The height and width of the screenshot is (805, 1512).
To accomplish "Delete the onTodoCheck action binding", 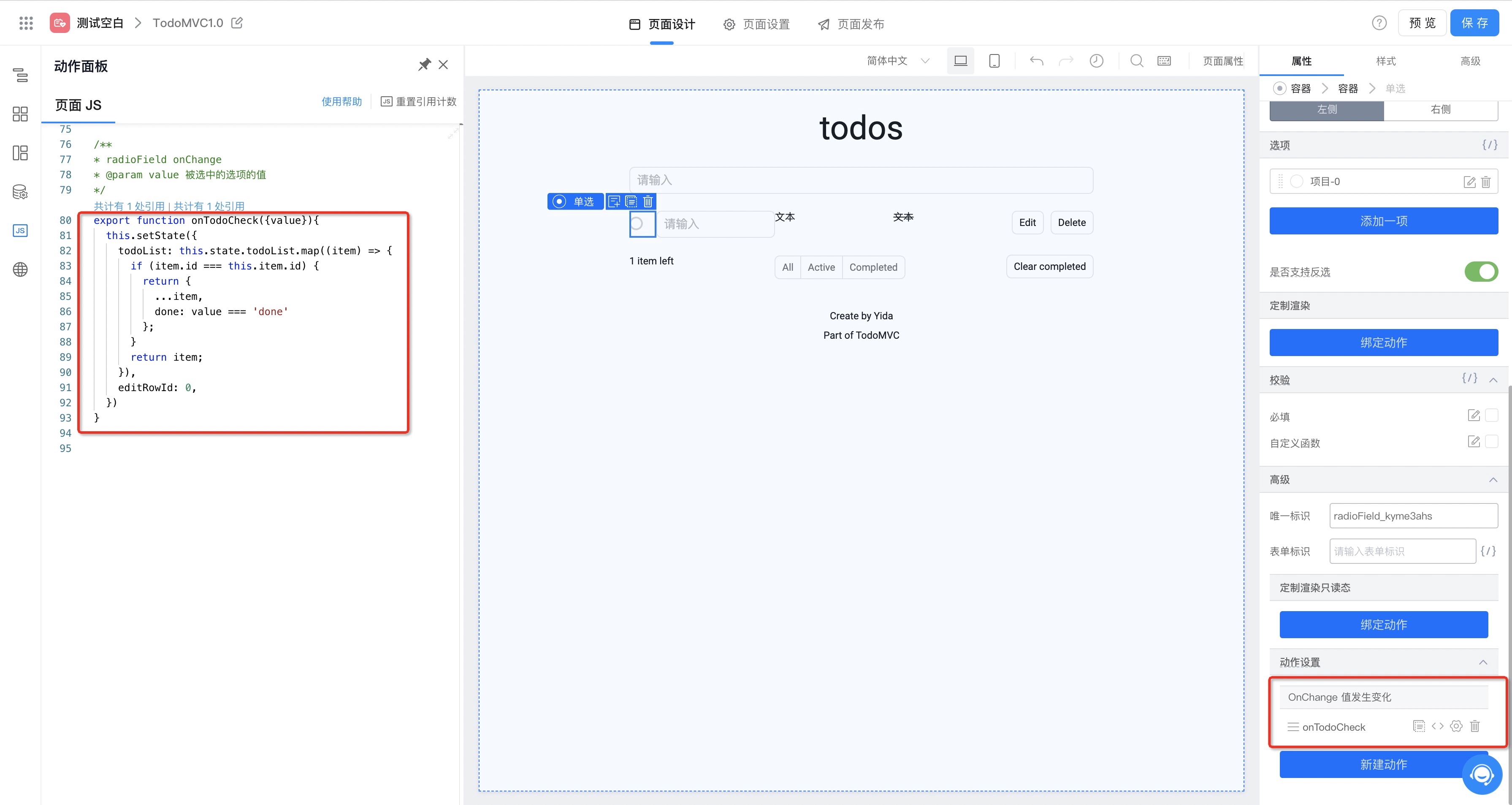I will pos(1474,726).
